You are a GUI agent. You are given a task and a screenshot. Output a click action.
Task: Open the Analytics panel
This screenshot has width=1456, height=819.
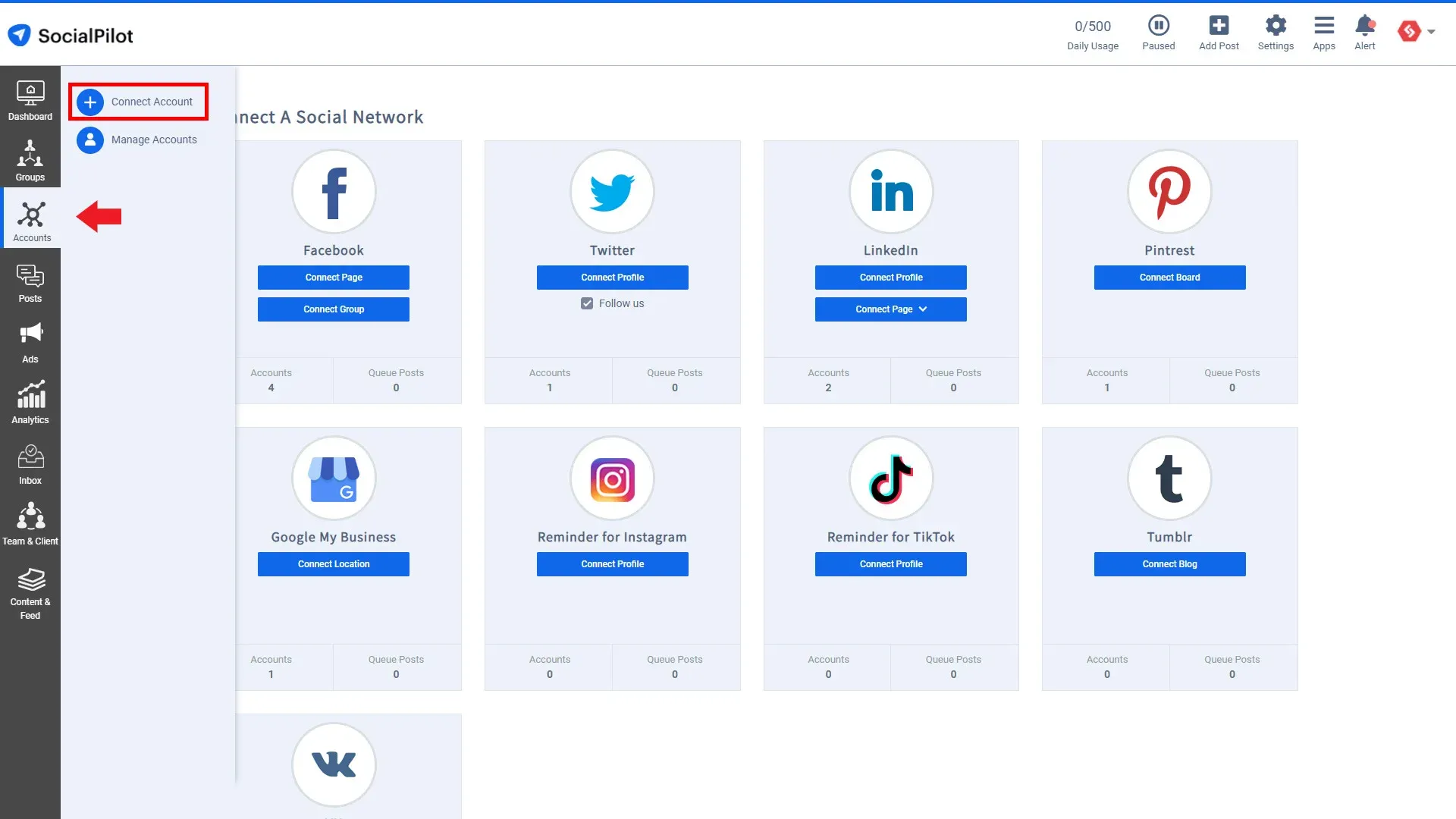tap(30, 404)
